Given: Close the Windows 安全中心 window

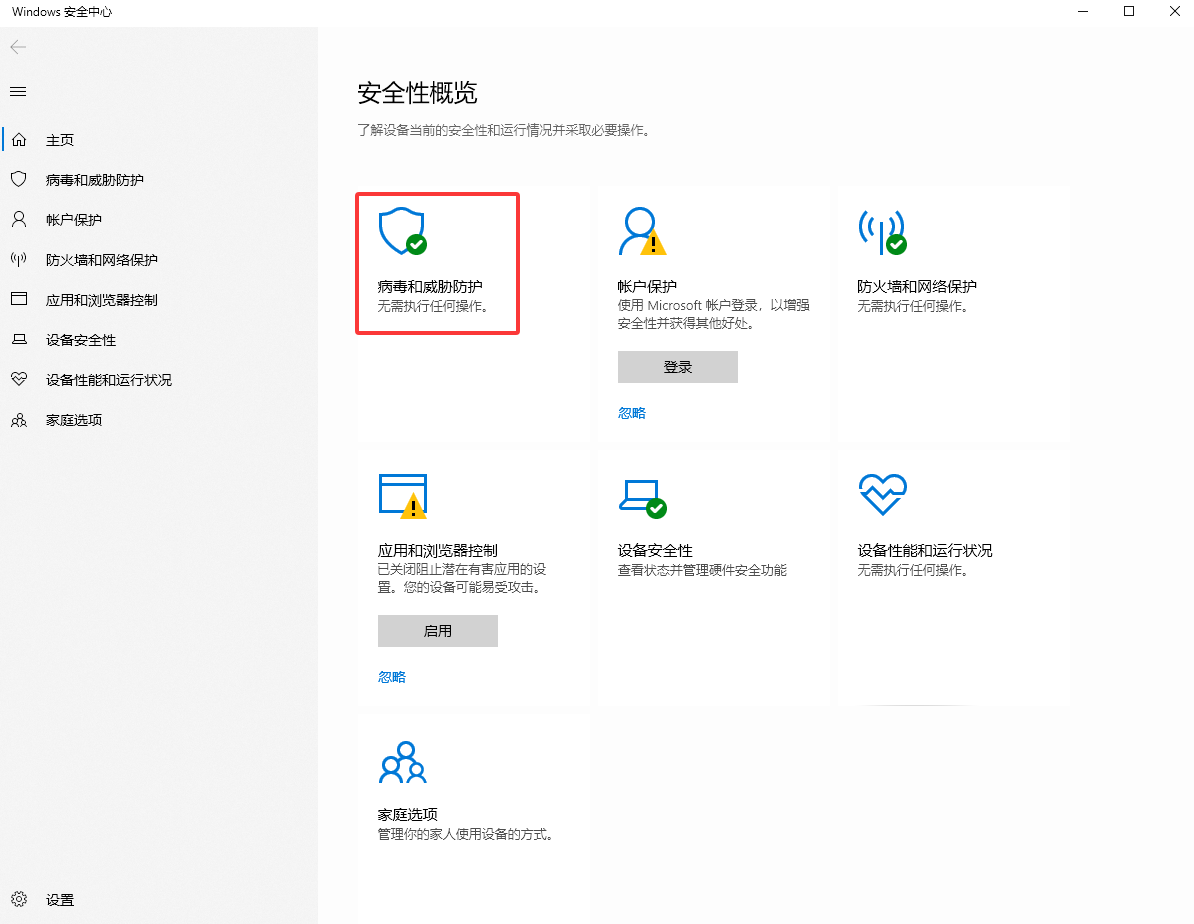Looking at the screenshot, I should (1175, 11).
